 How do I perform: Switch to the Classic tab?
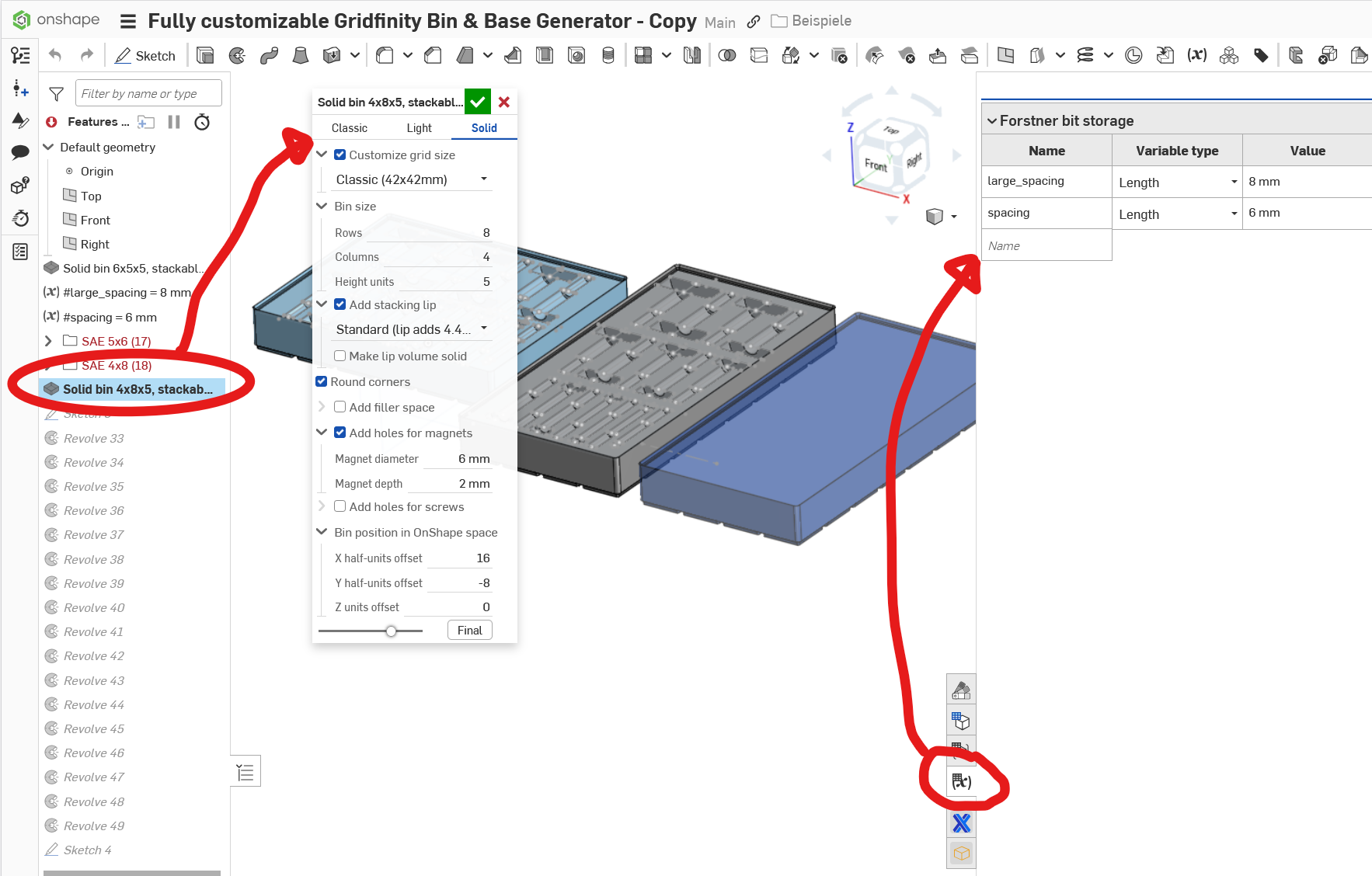pyautogui.click(x=350, y=128)
